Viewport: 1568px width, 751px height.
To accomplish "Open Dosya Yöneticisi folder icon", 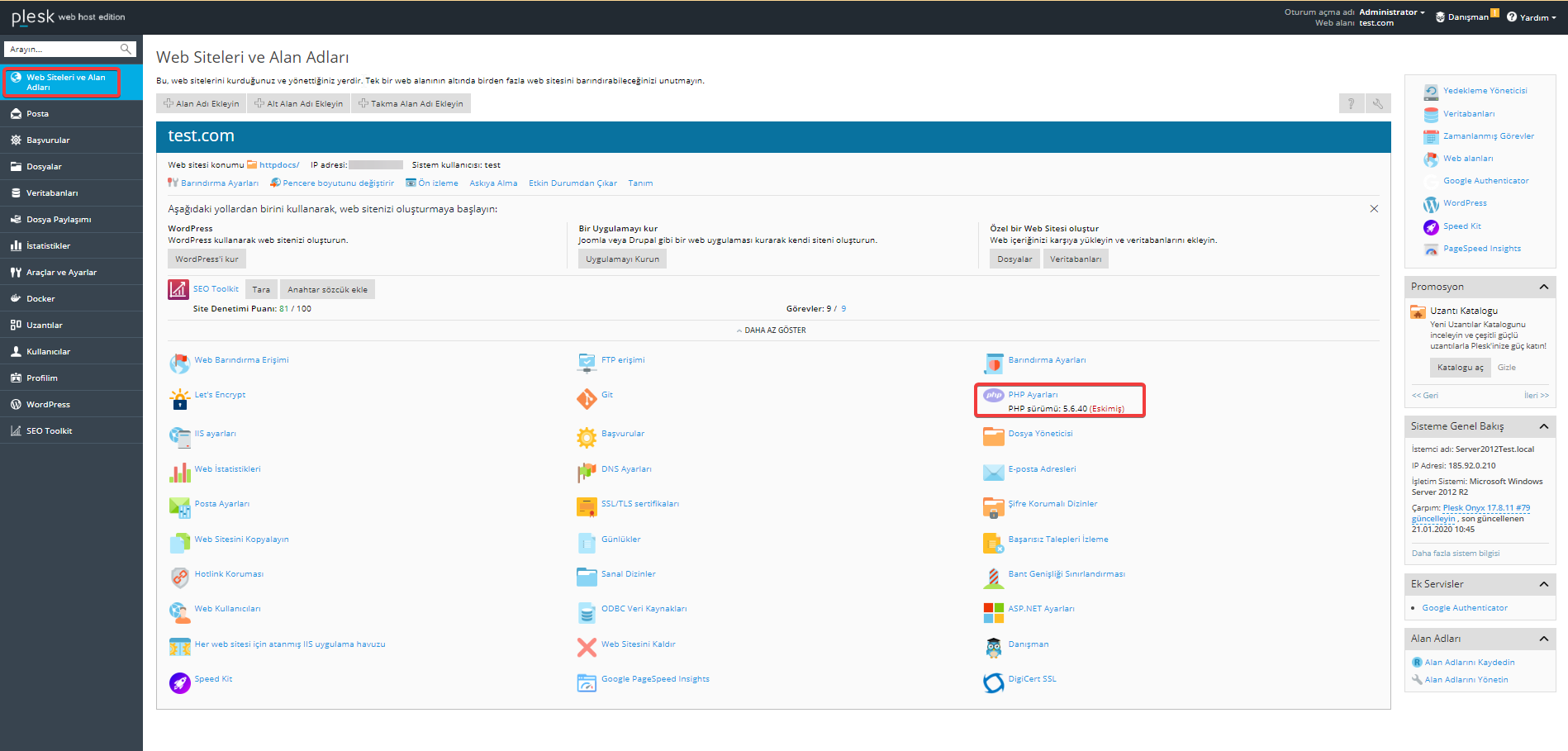I will pyautogui.click(x=993, y=437).
